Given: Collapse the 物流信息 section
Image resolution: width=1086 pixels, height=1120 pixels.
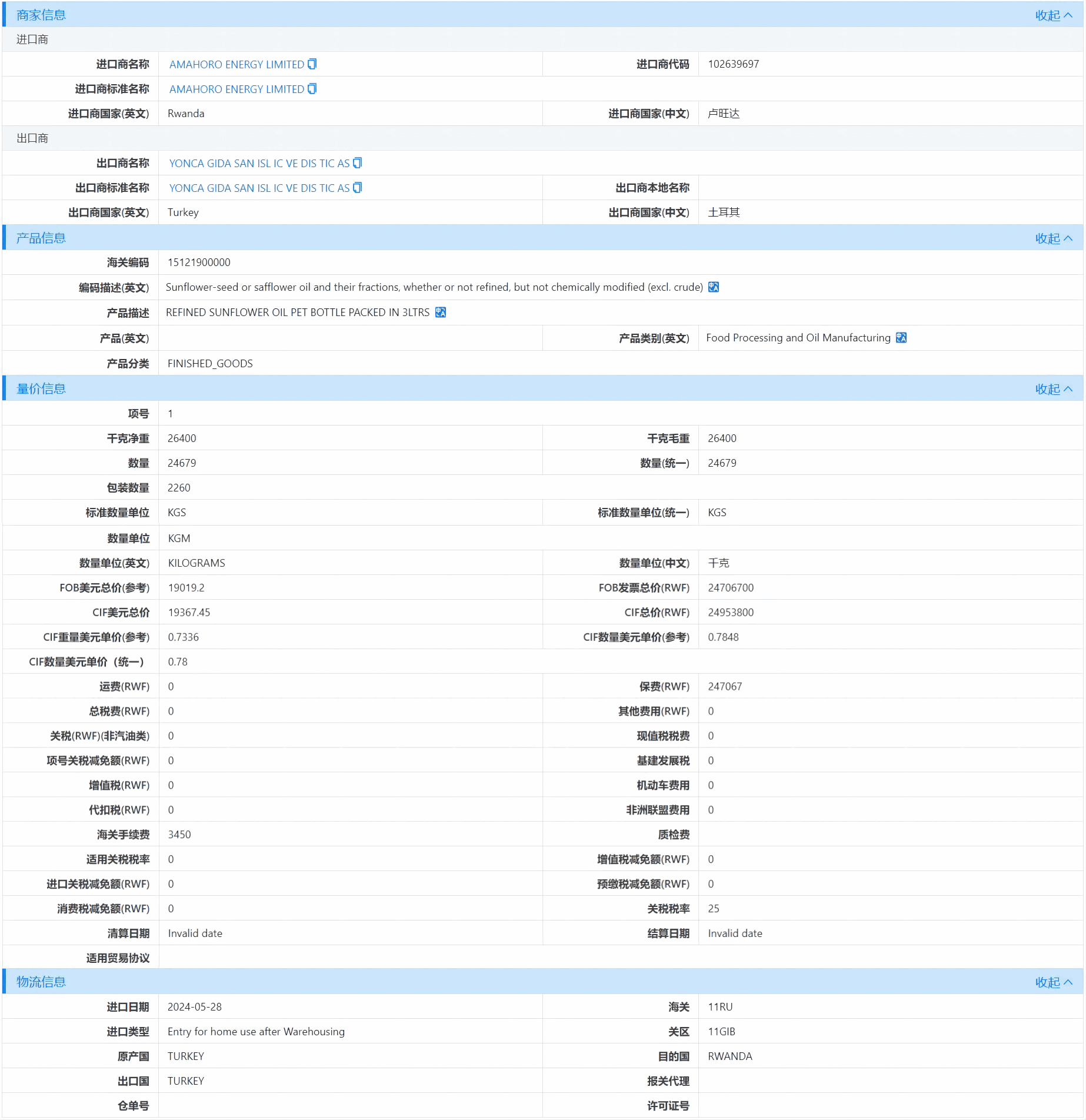Looking at the screenshot, I should click(x=1054, y=982).
